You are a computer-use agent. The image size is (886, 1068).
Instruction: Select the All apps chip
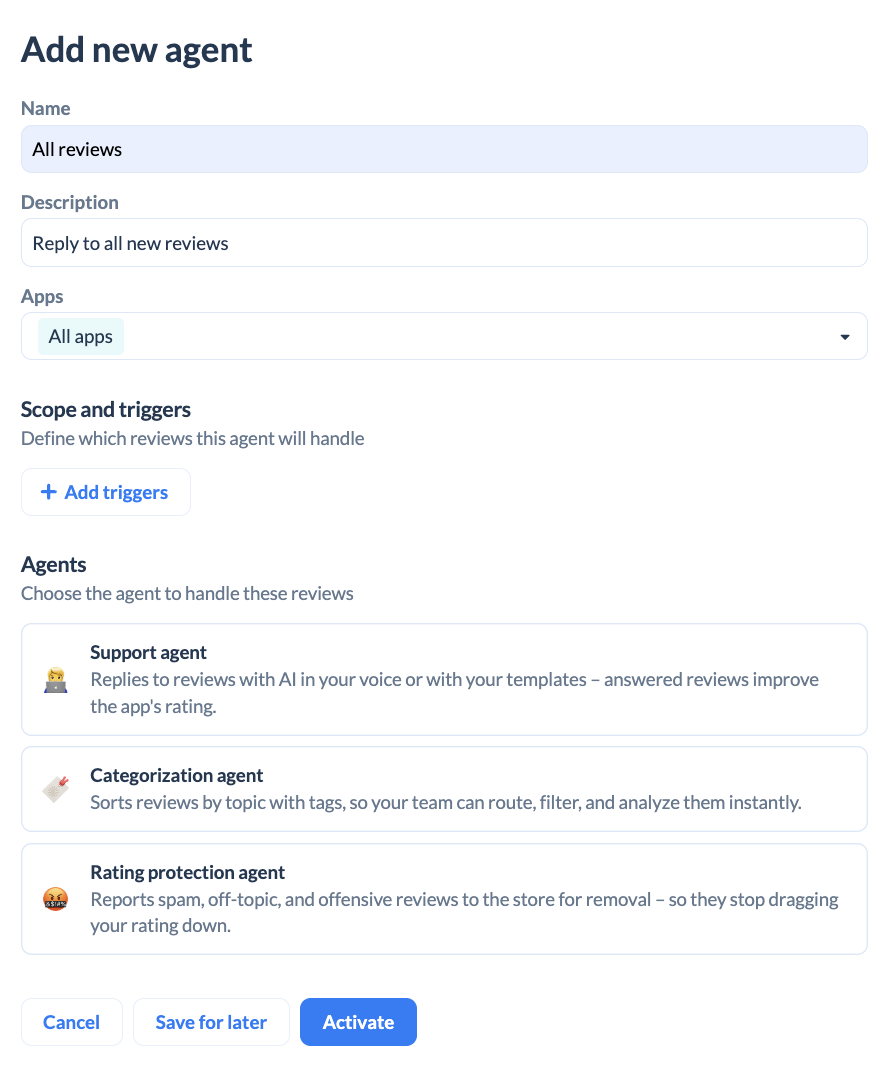pyautogui.click(x=80, y=336)
